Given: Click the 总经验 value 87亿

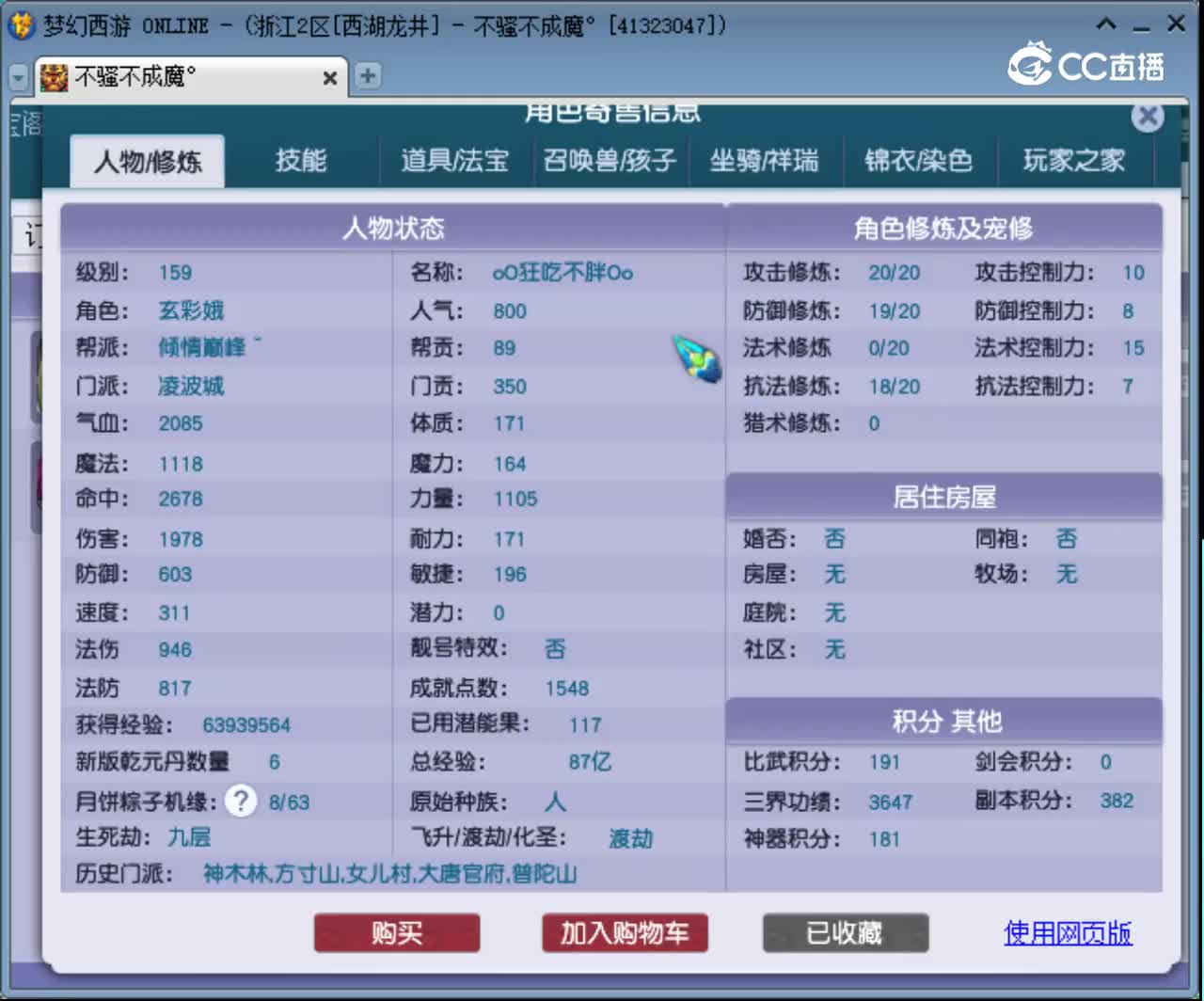Looking at the screenshot, I should tap(590, 762).
